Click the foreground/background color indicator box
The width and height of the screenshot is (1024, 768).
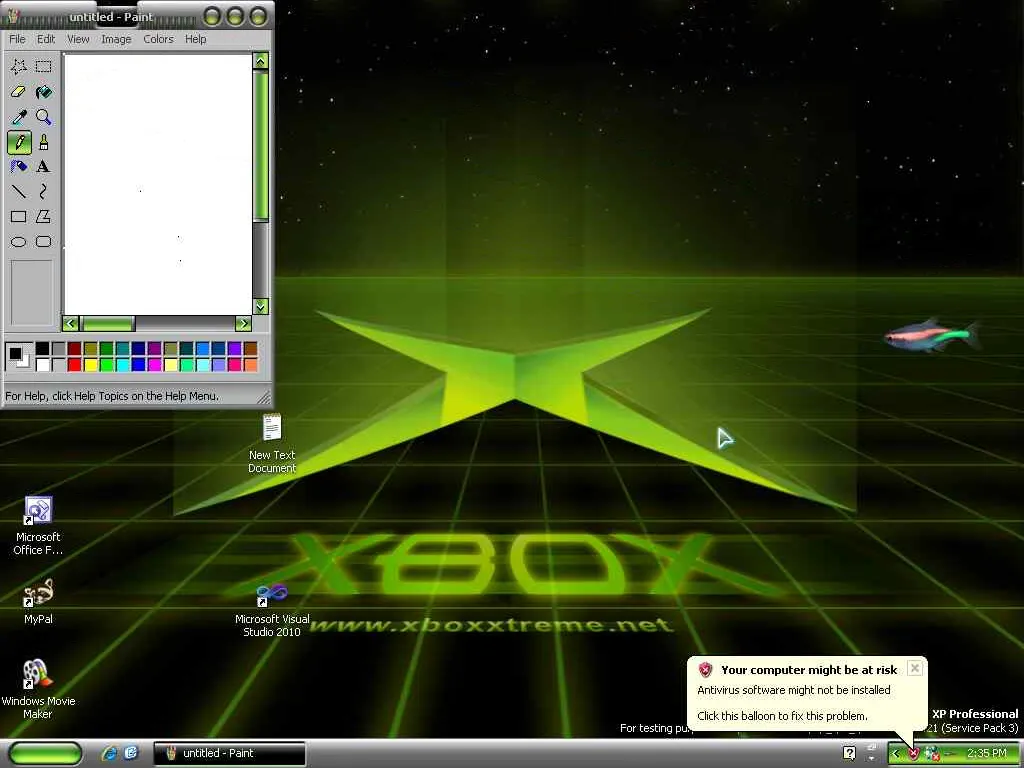click(x=18, y=357)
